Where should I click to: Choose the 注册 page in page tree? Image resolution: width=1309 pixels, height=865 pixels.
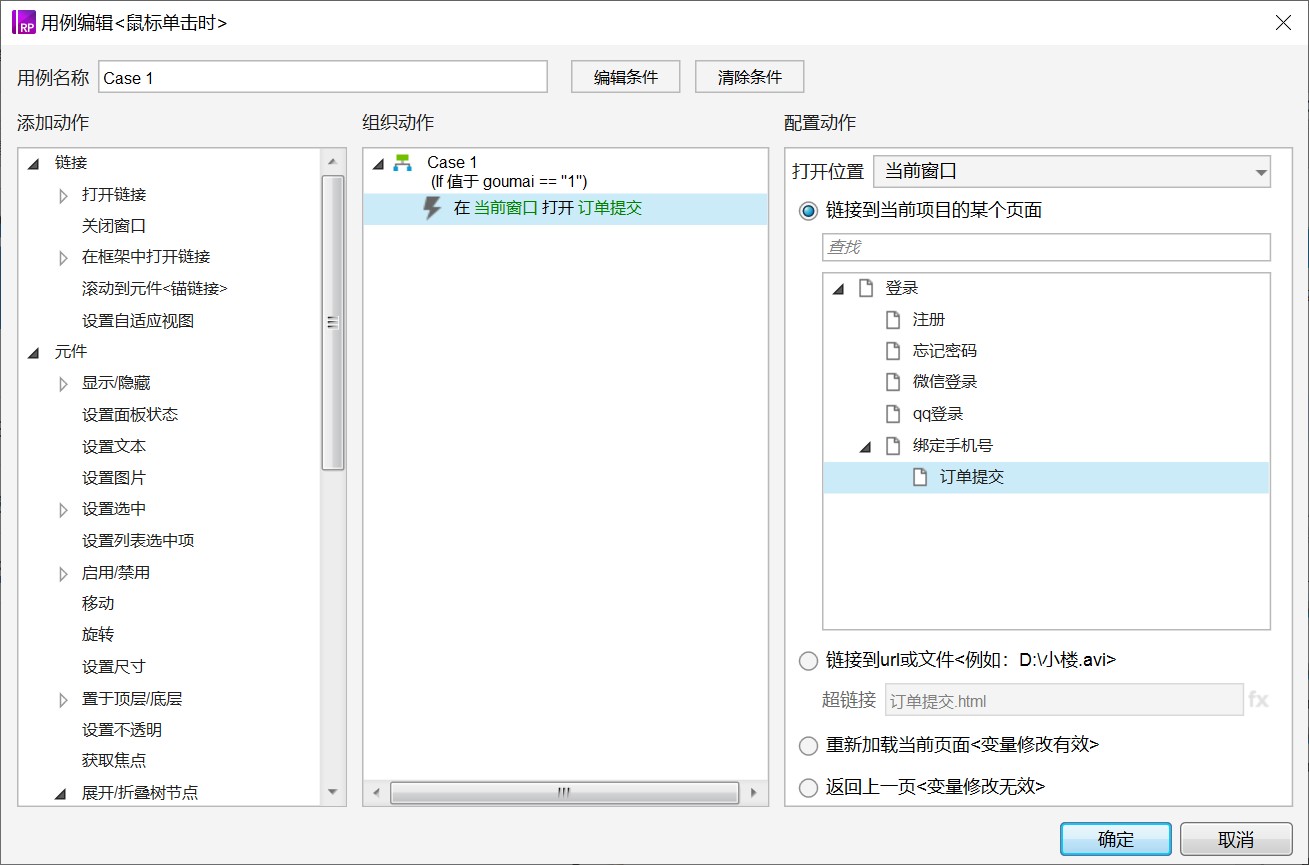click(x=929, y=320)
